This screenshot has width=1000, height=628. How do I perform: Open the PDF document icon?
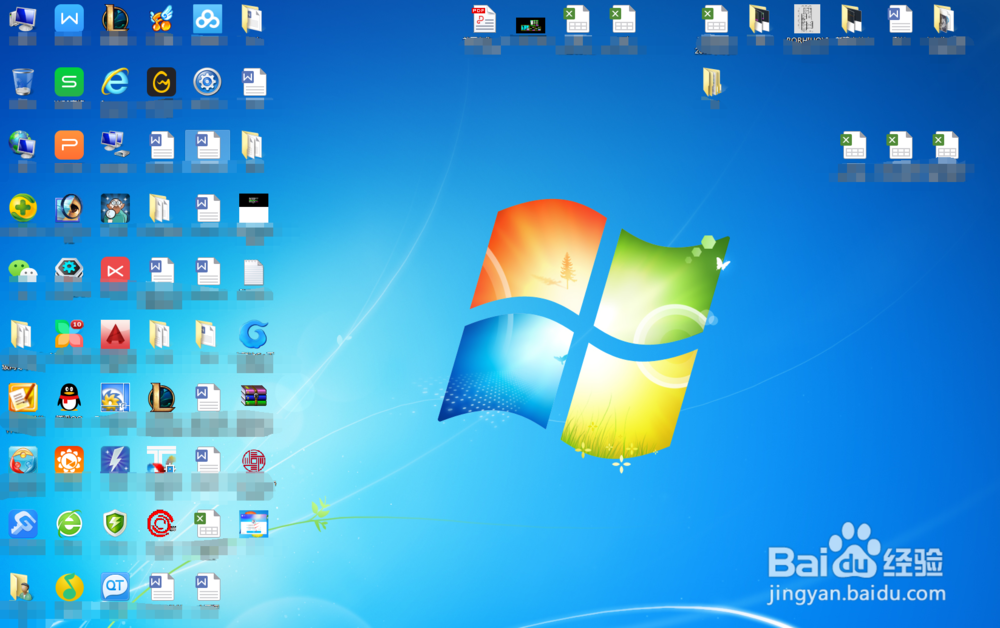(485, 19)
